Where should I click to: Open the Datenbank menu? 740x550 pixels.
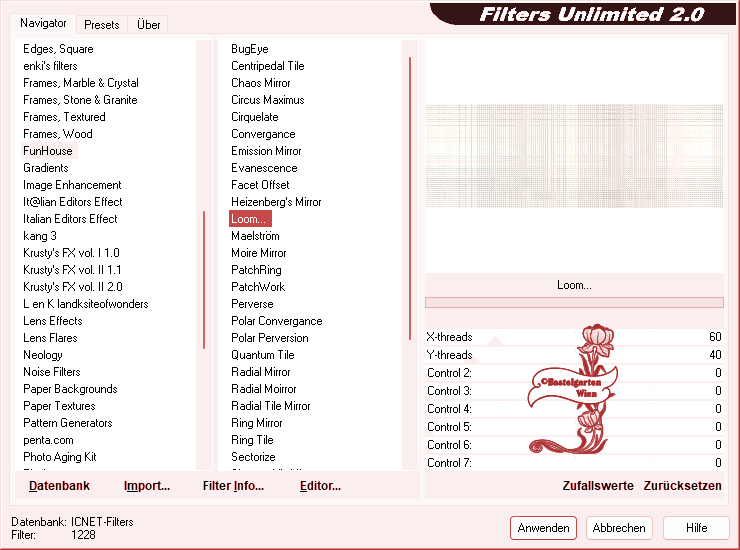(59, 486)
